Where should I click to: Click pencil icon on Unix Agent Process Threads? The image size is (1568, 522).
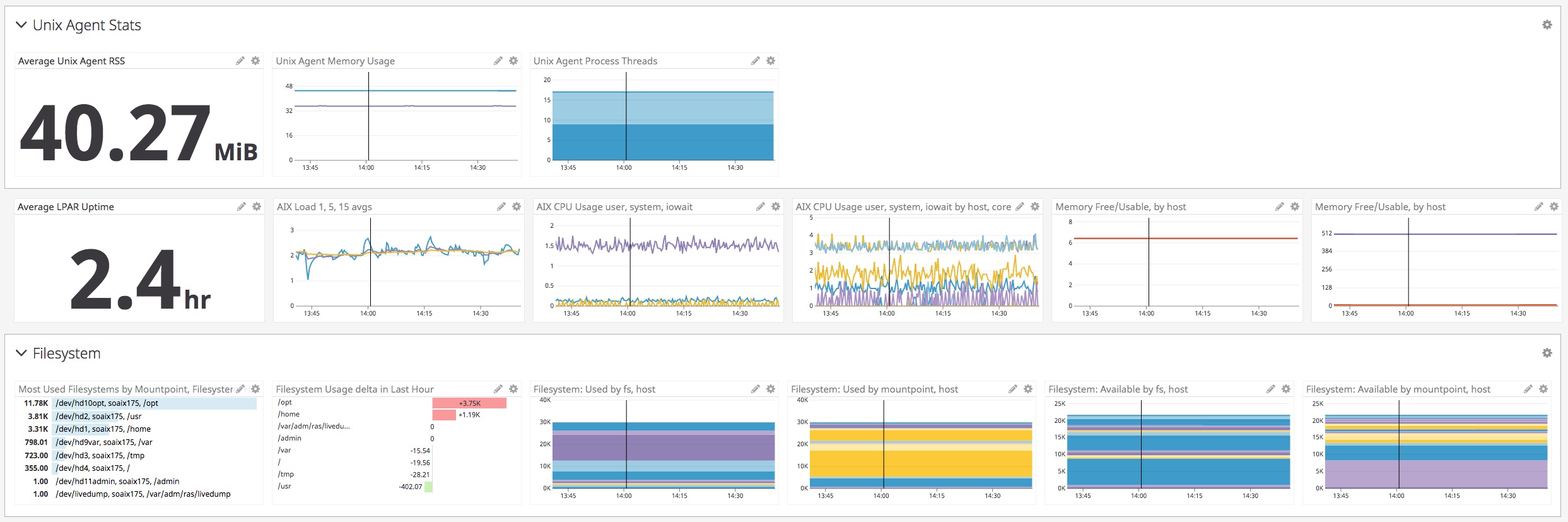[755, 61]
